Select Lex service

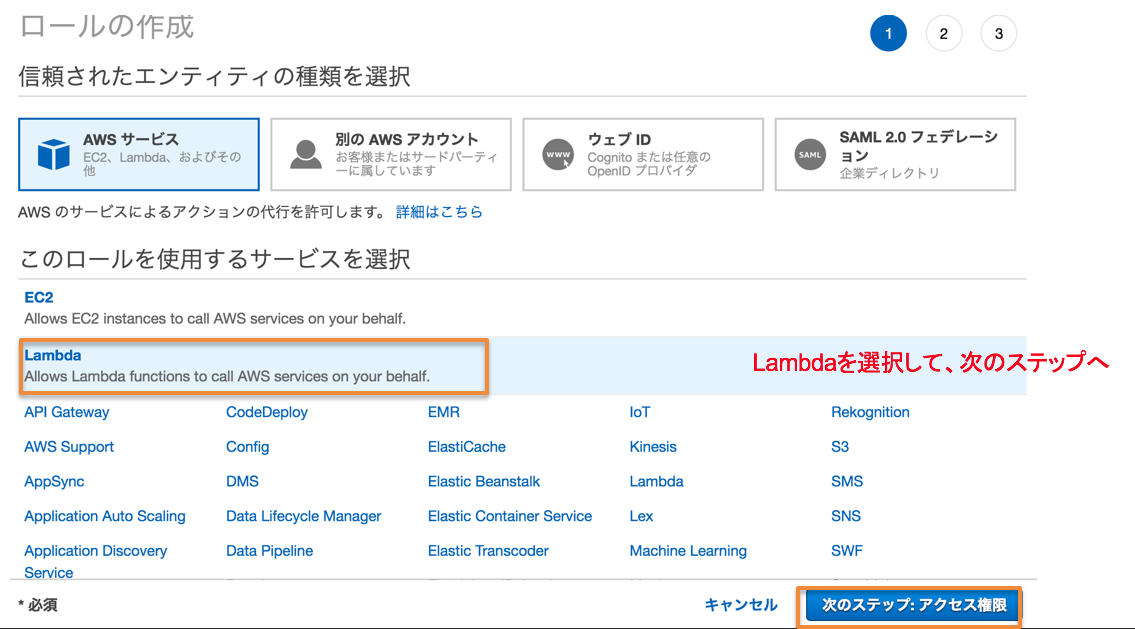point(641,516)
